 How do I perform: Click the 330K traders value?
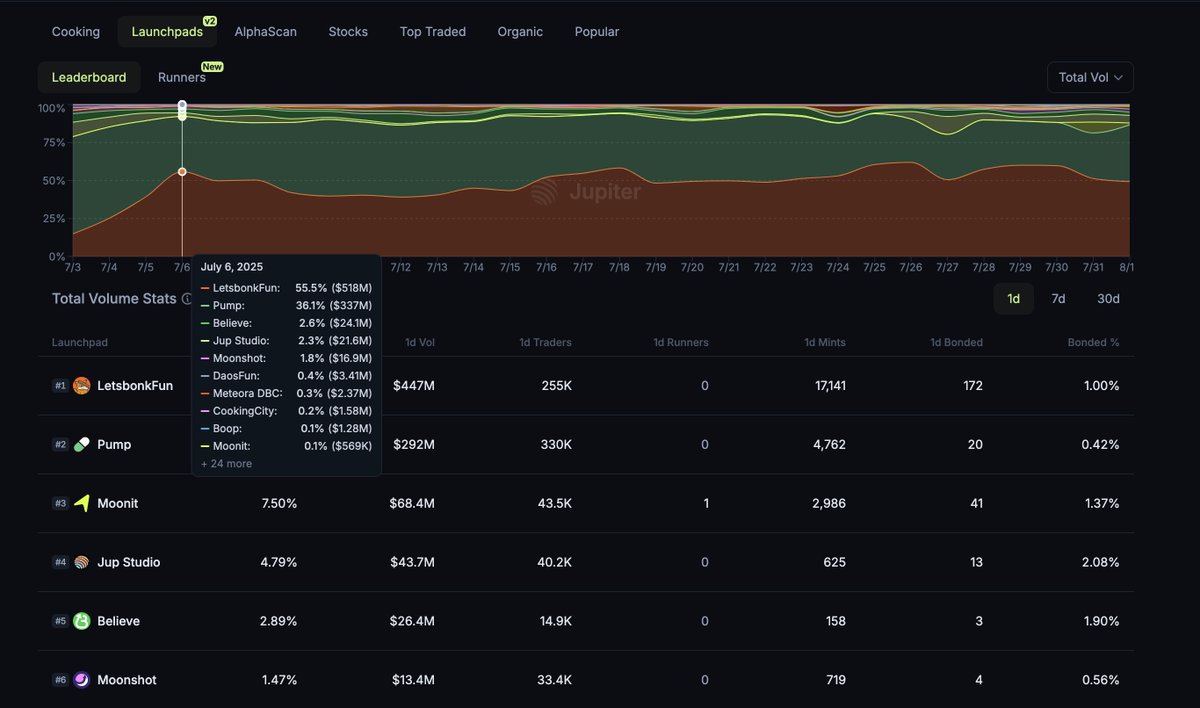(555, 444)
